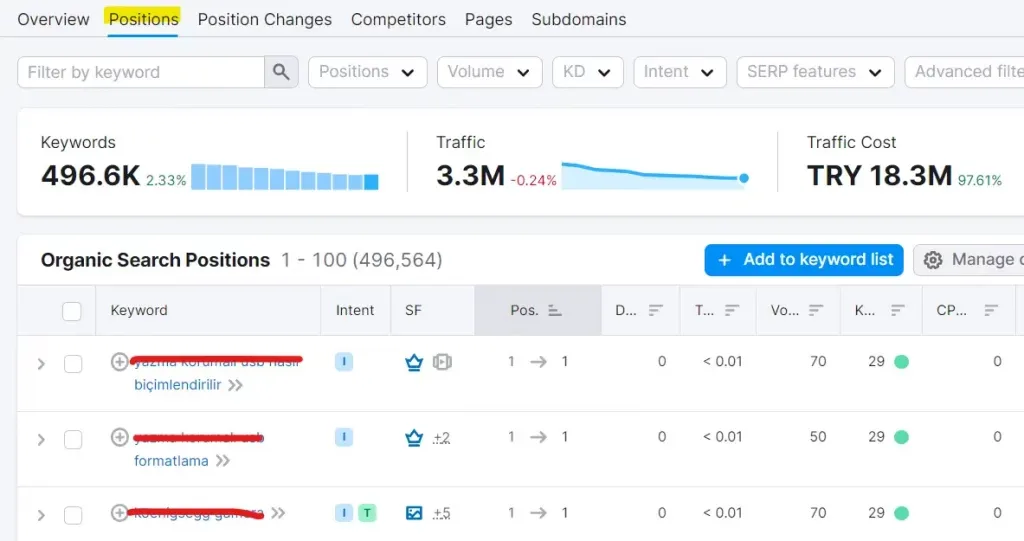Click the gear icon on Manage button
This screenshot has width=1024, height=541.
click(x=933, y=260)
